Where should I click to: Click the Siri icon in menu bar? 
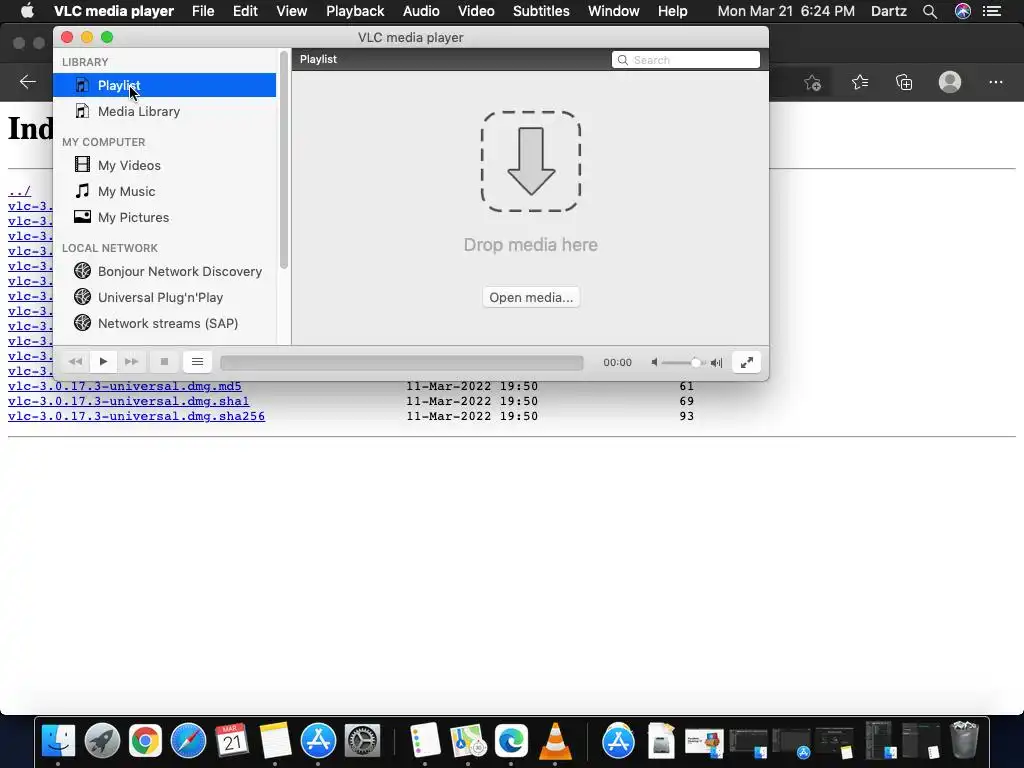(x=963, y=11)
